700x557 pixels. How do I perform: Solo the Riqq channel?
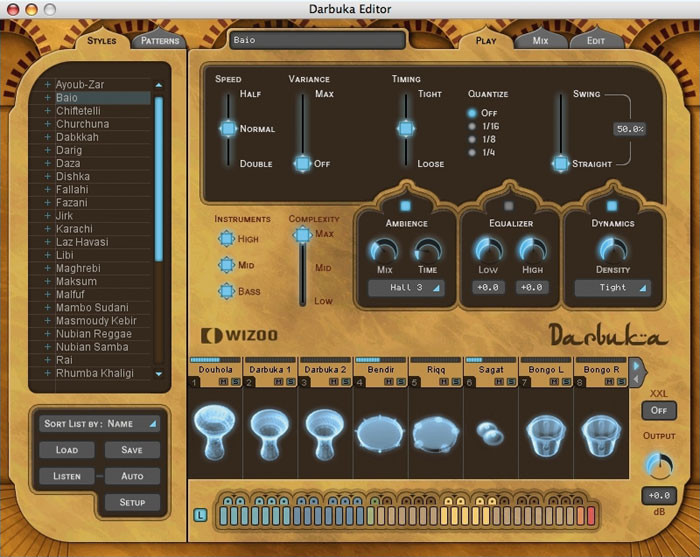(456, 382)
